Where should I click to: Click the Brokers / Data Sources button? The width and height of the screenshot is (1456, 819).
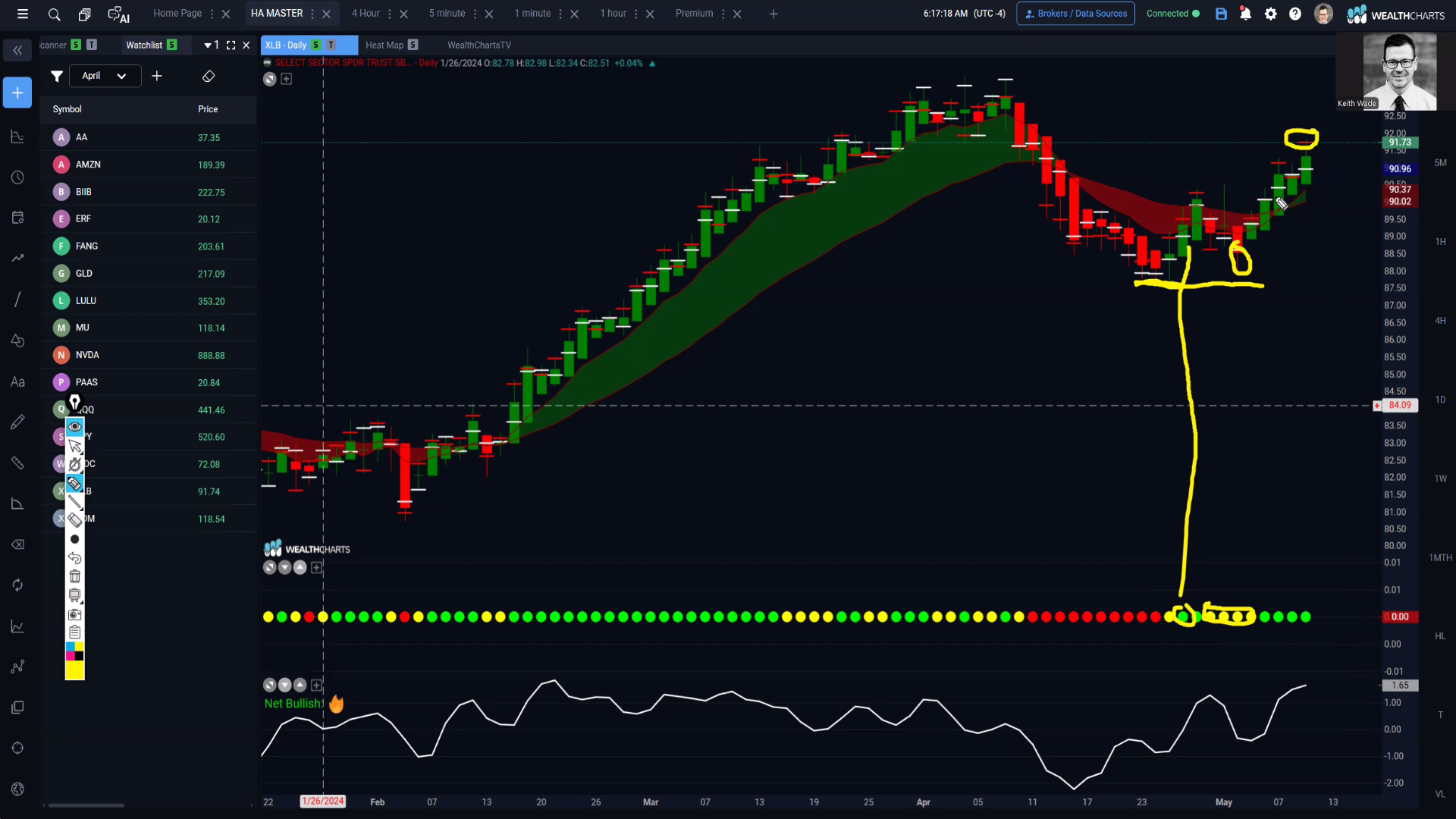[1075, 14]
